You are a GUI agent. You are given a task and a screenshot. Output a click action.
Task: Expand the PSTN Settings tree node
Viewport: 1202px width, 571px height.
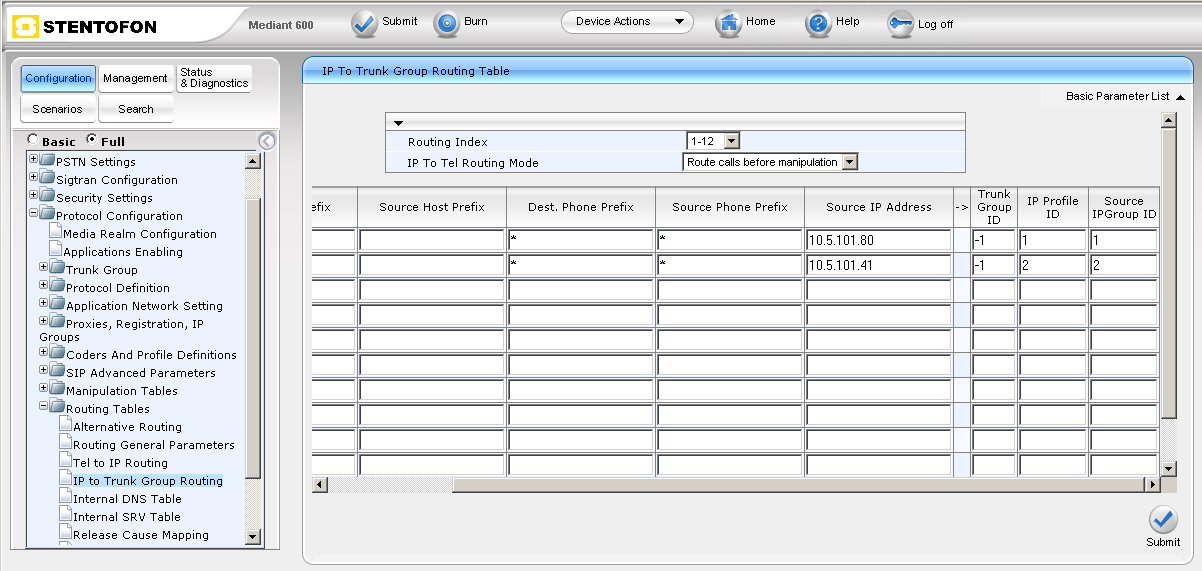[x=34, y=161]
